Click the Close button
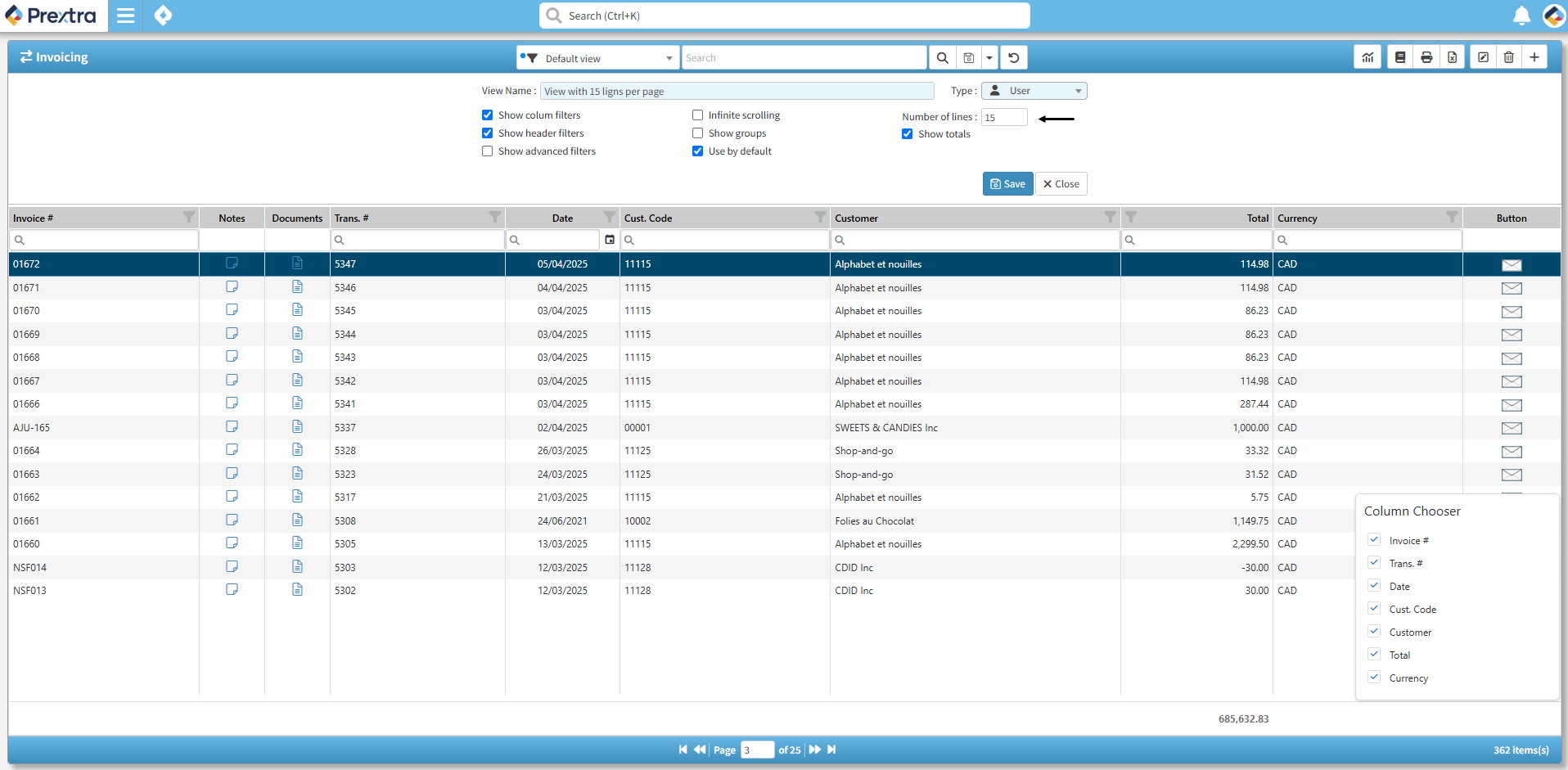 click(x=1061, y=184)
